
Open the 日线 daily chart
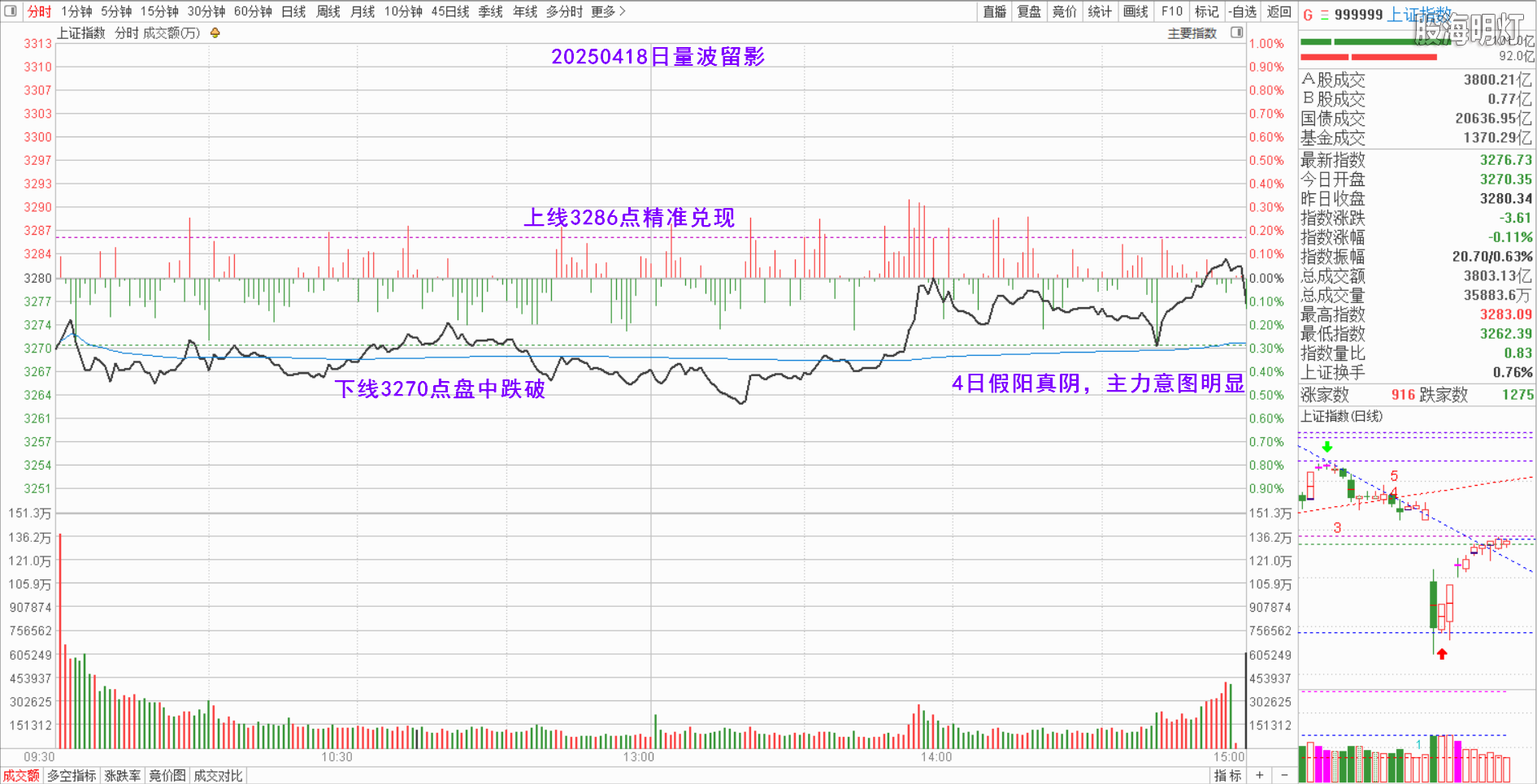[293, 11]
